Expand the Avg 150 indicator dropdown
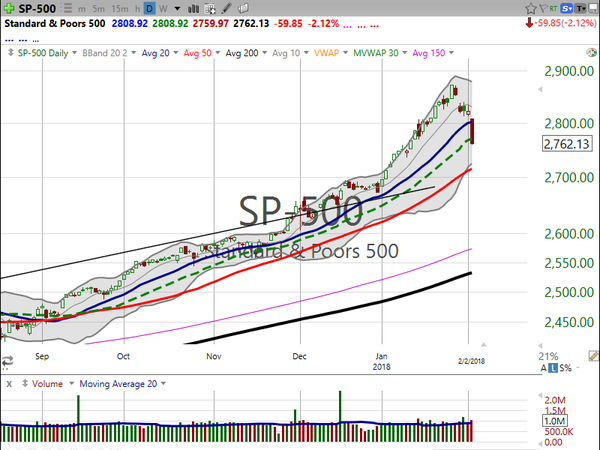Screen dimensions: 600x450 pos(451,52)
